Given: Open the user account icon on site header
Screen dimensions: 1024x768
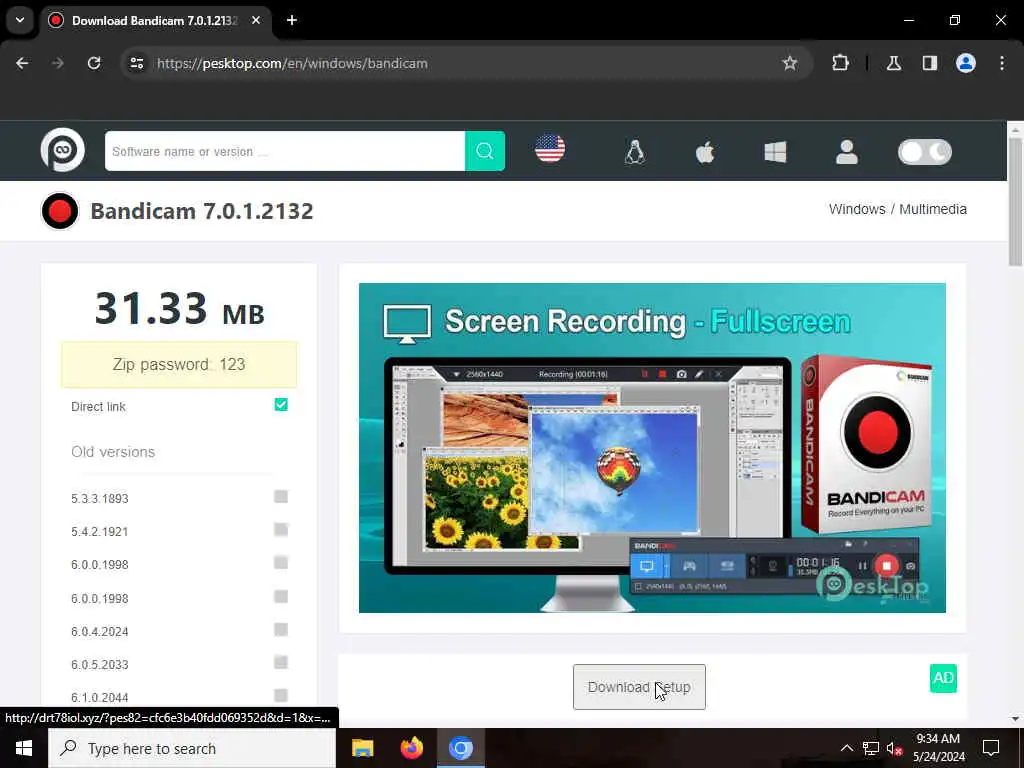Looking at the screenshot, I should [846, 152].
